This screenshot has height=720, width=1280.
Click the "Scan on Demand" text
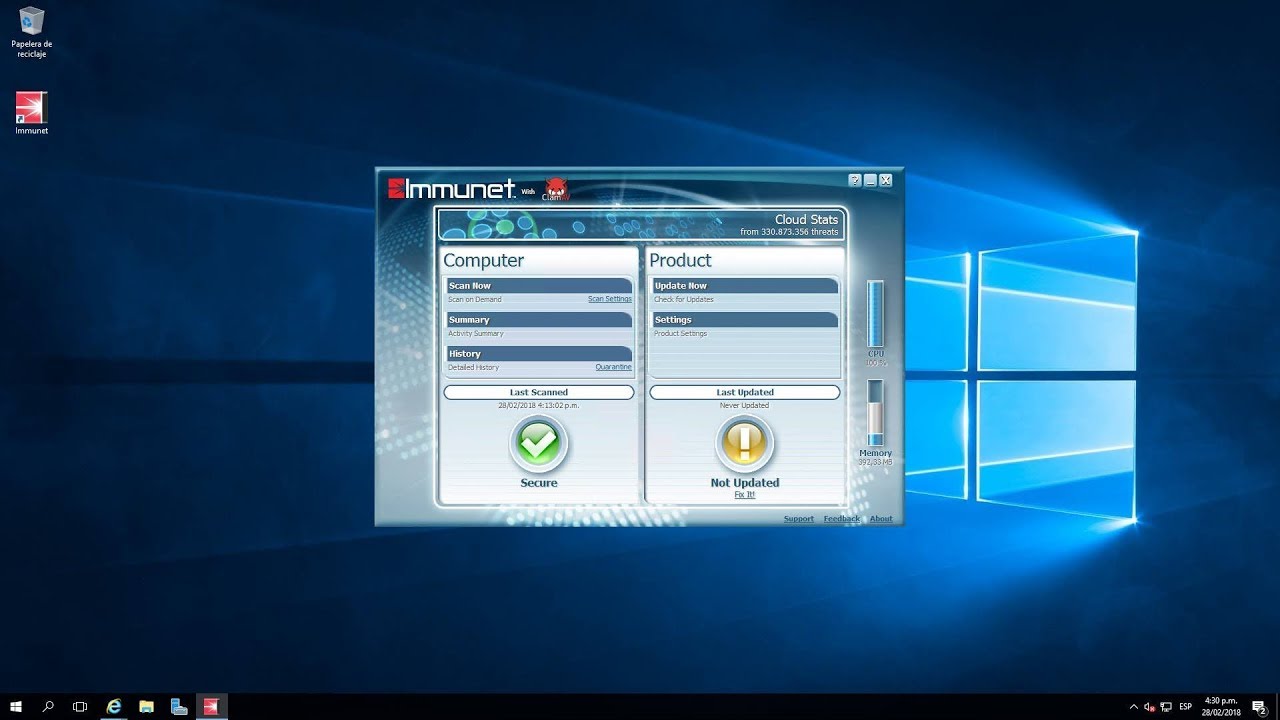click(x=475, y=300)
